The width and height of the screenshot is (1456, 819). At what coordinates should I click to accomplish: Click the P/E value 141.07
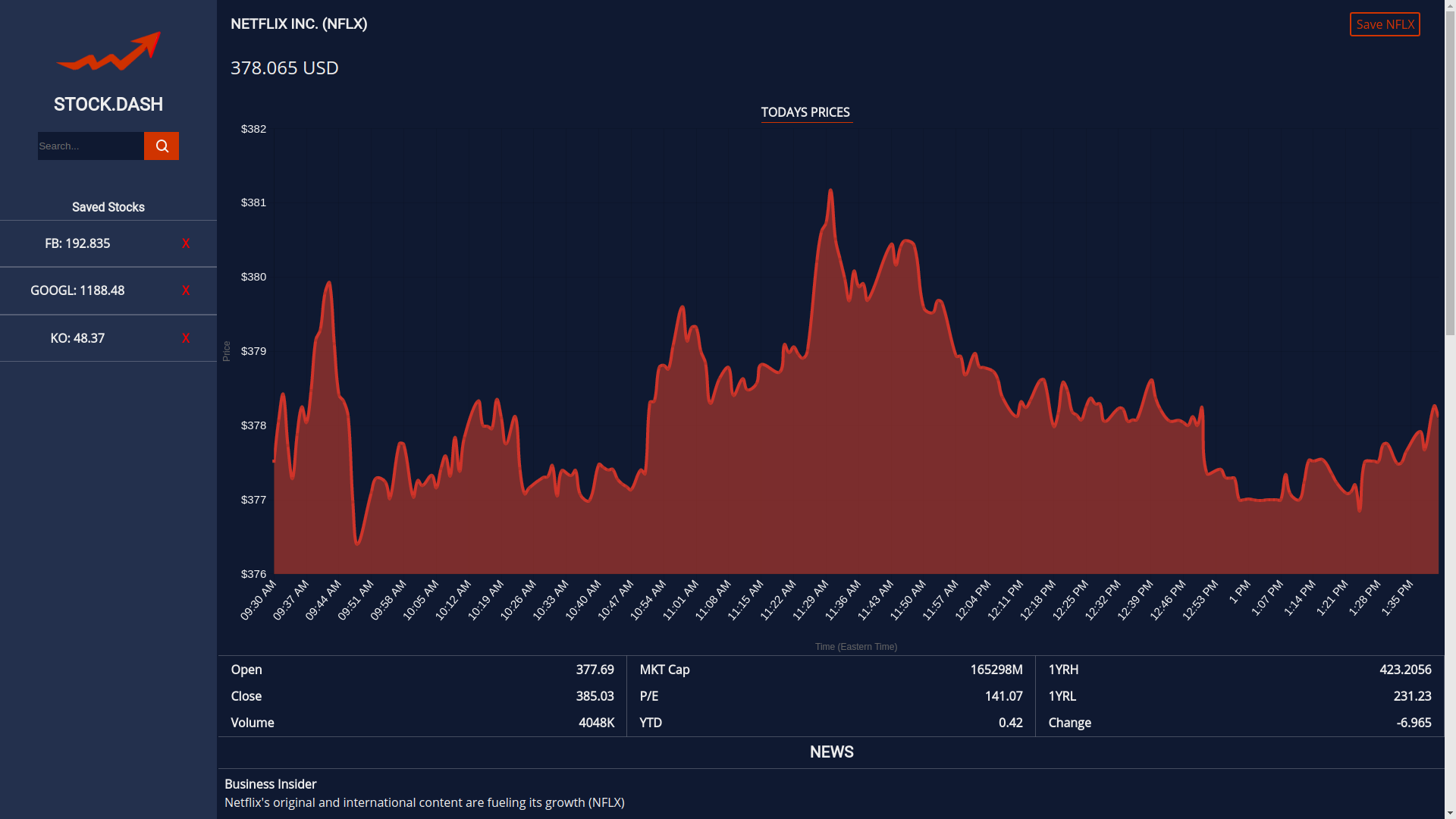(x=1003, y=696)
